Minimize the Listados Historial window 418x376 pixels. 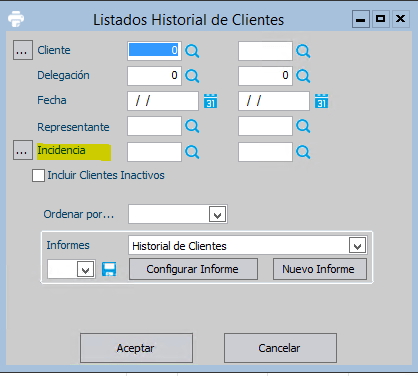click(361, 19)
